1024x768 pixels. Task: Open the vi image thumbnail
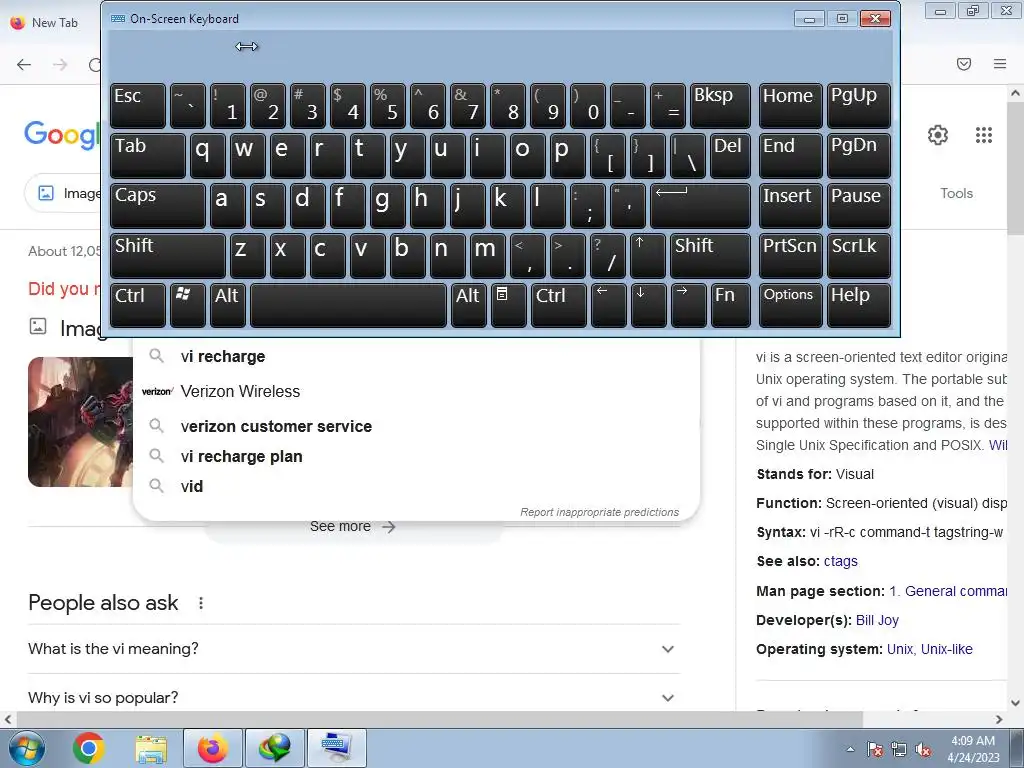(x=80, y=422)
